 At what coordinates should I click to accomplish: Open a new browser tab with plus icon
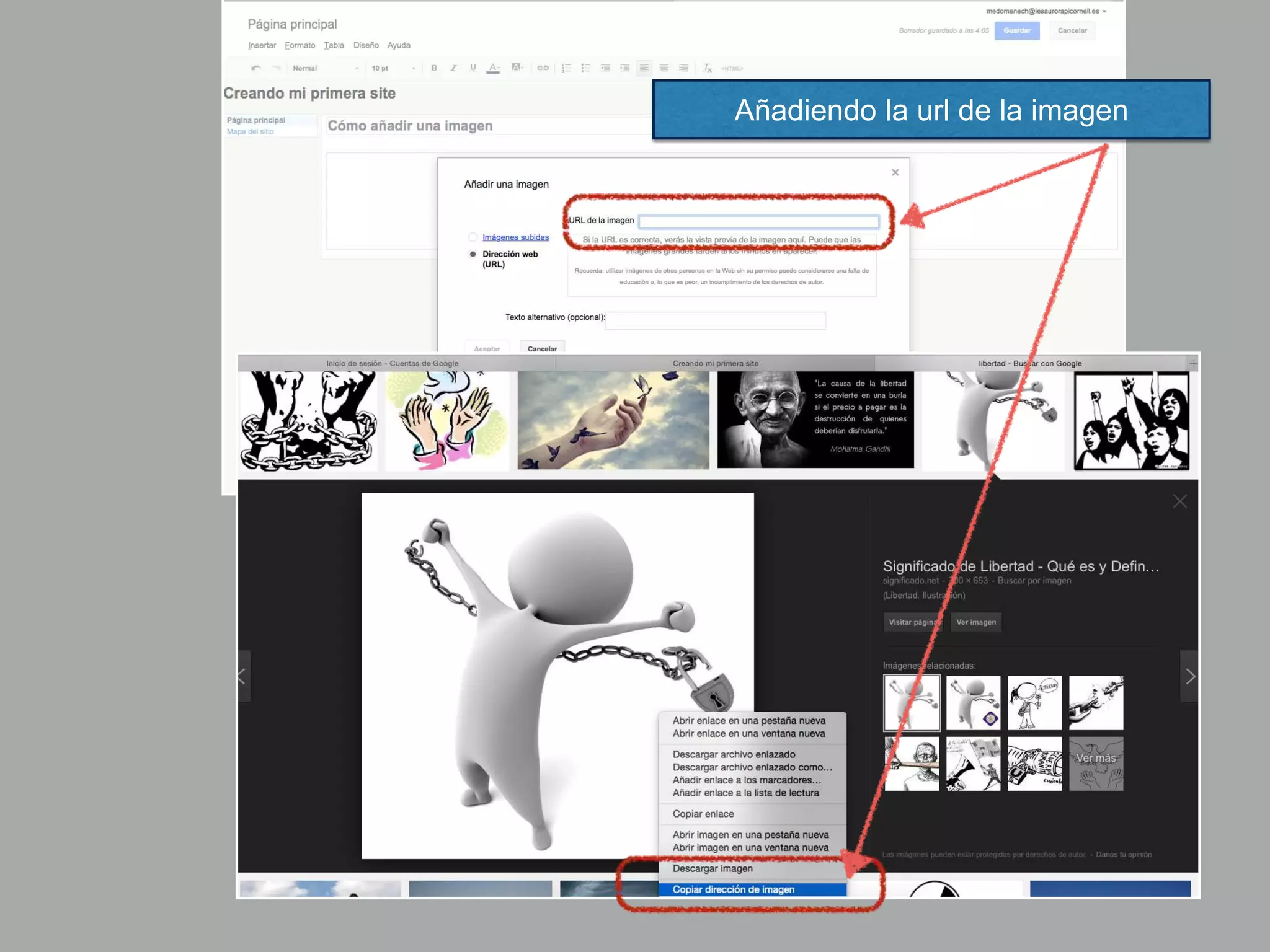point(1193,364)
